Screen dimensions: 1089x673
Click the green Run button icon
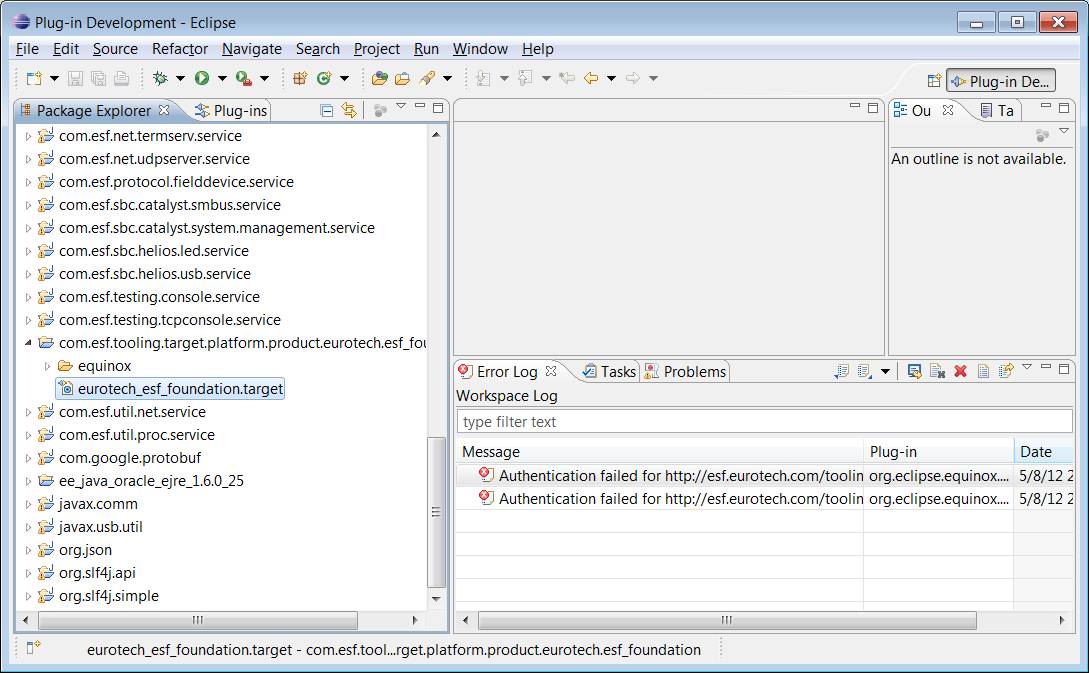coord(202,78)
